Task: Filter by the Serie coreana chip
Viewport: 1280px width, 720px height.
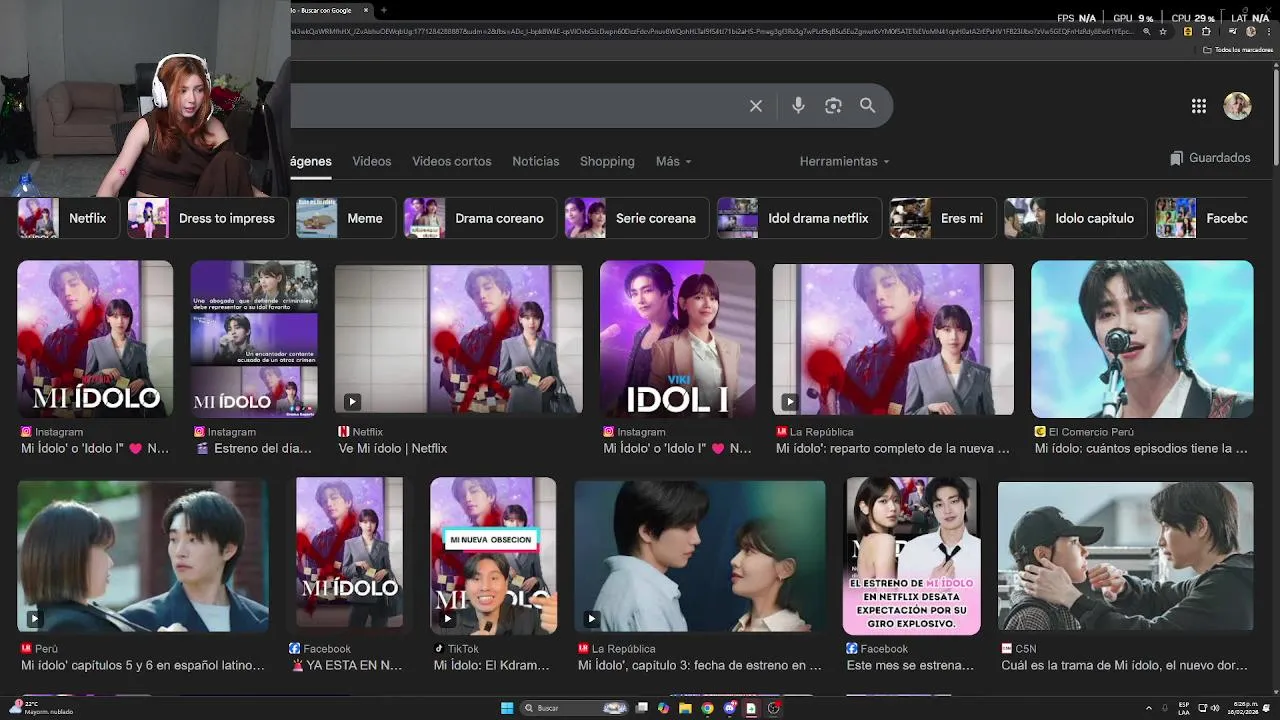Action: (x=636, y=218)
